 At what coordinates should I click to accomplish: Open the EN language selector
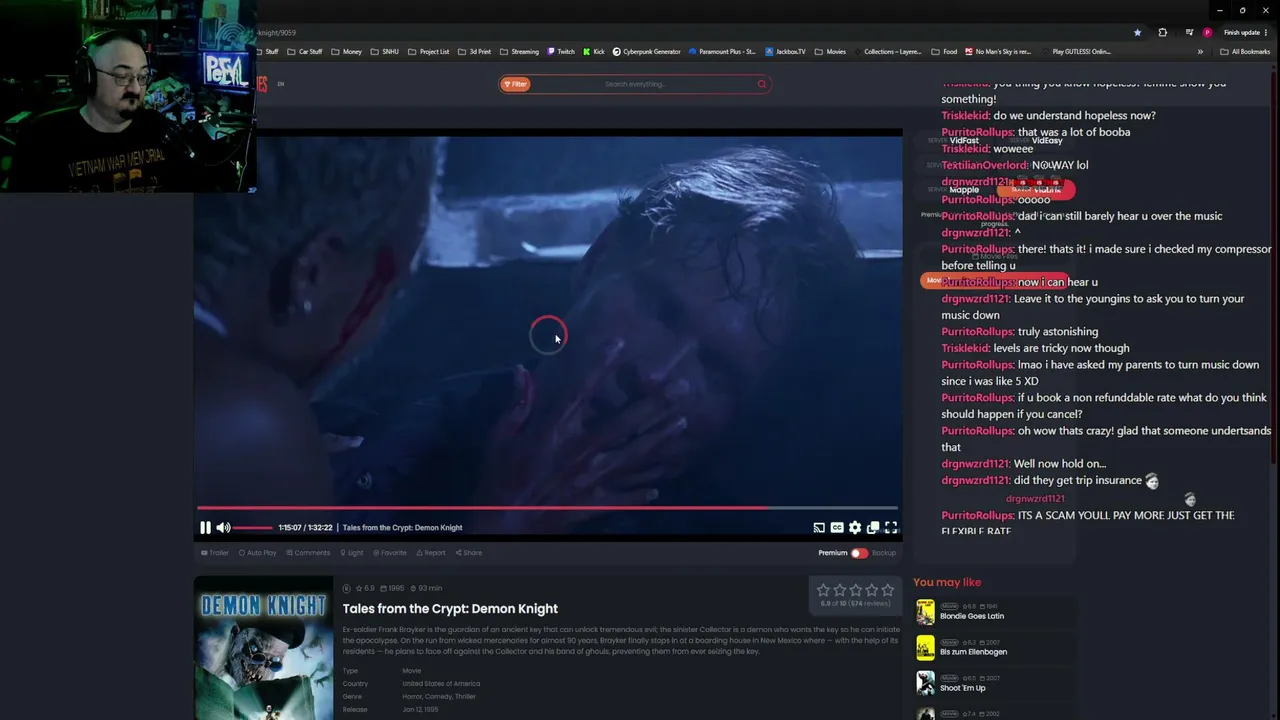(280, 84)
